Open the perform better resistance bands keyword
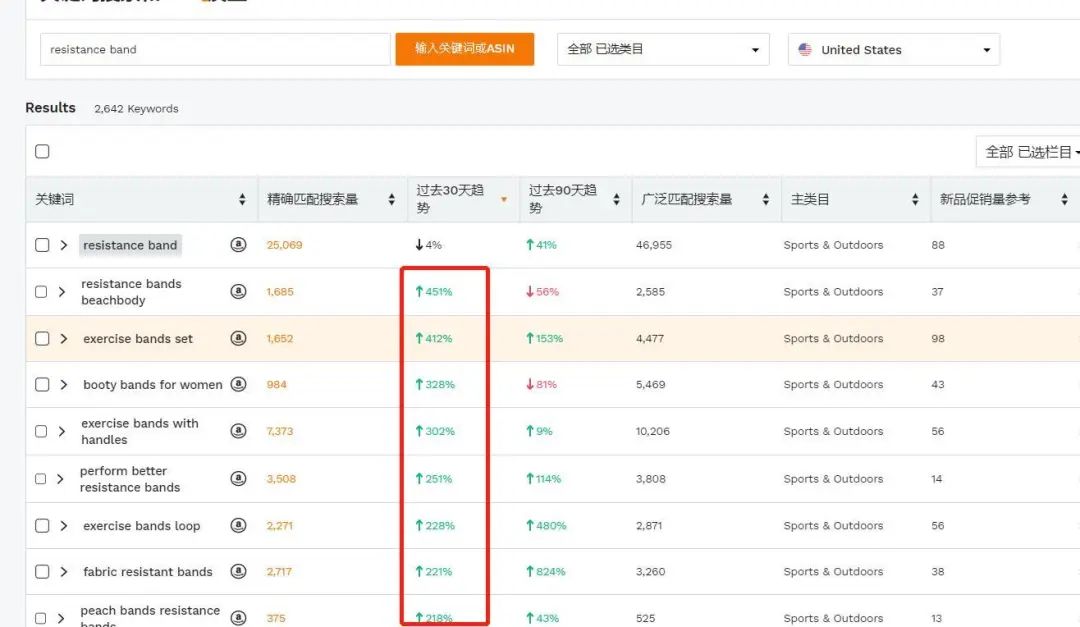The width and height of the screenshot is (1080, 627). pos(130,479)
